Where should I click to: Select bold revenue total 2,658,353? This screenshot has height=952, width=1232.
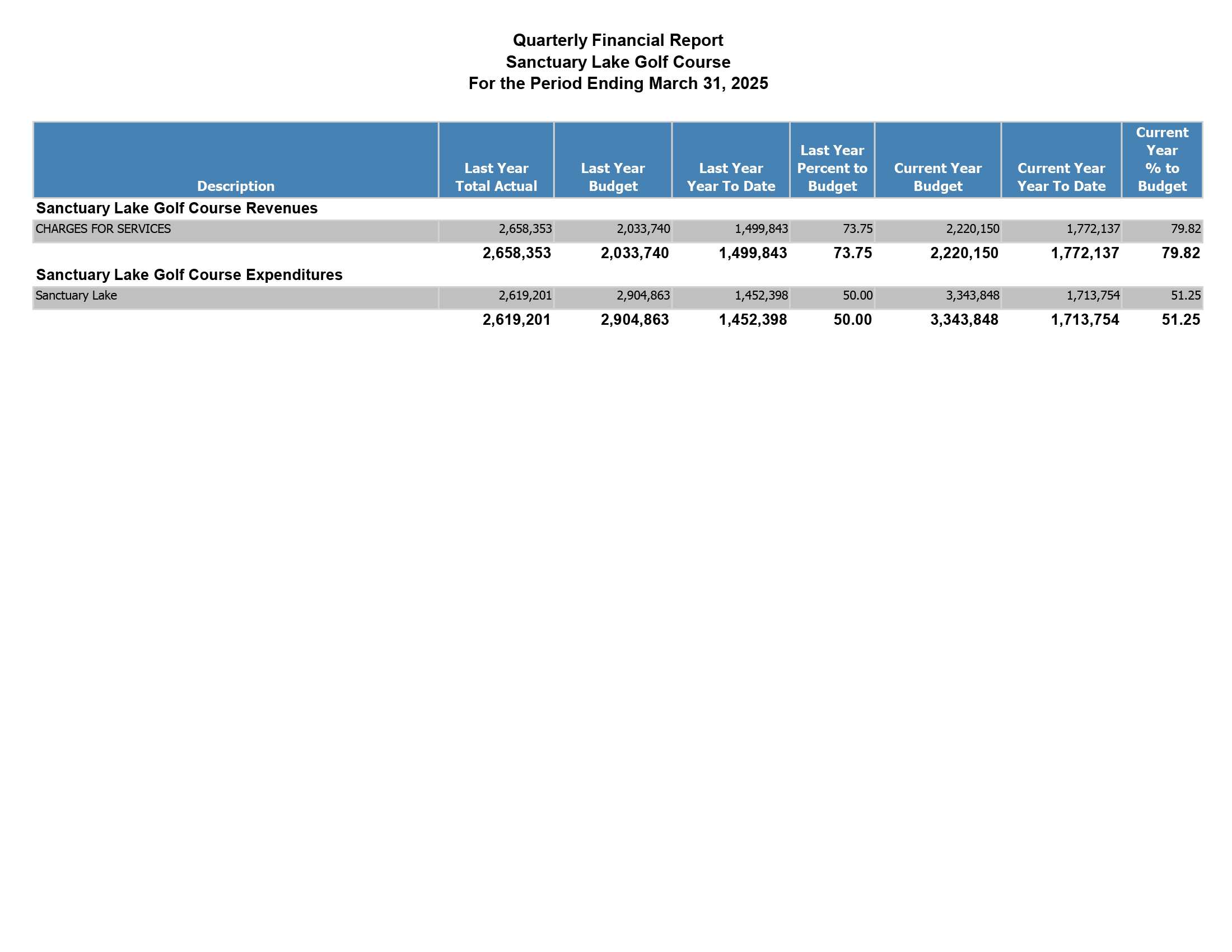click(517, 253)
